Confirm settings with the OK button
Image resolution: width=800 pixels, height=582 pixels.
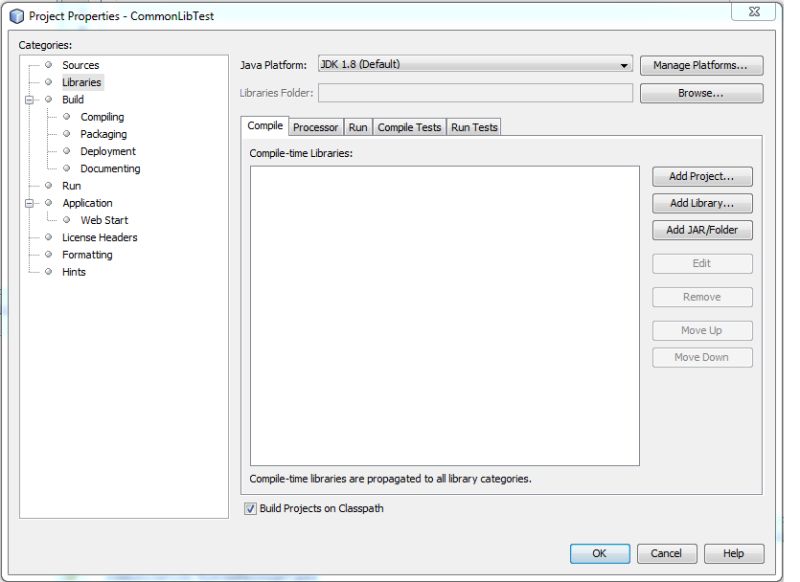coord(600,553)
